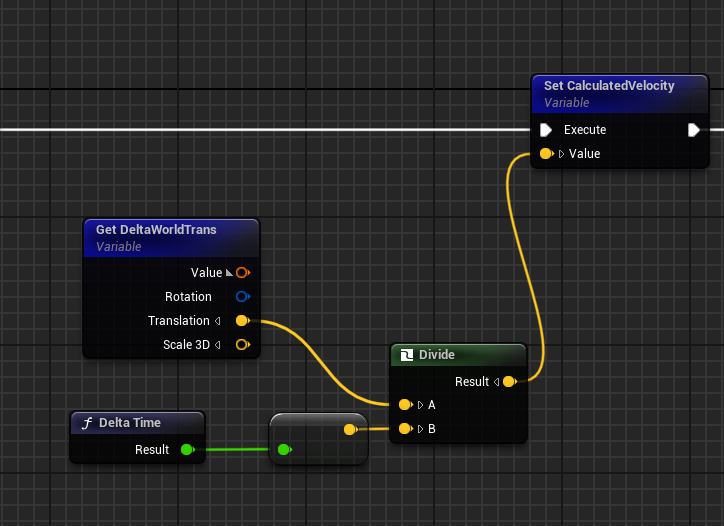Click the Value output pin of Get DeltaWorldTrans
This screenshot has height=526, width=724.
(243, 272)
